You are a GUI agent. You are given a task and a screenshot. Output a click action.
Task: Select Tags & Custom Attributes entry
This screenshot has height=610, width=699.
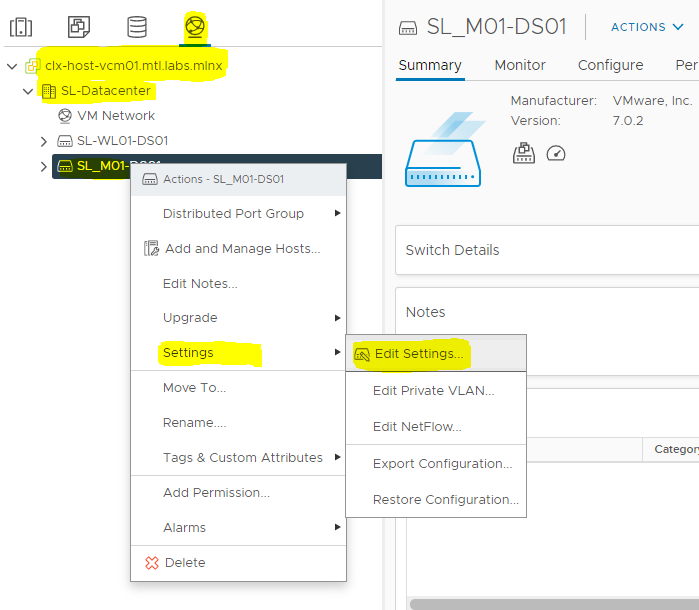pyautogui.click(x=238, y=458)
